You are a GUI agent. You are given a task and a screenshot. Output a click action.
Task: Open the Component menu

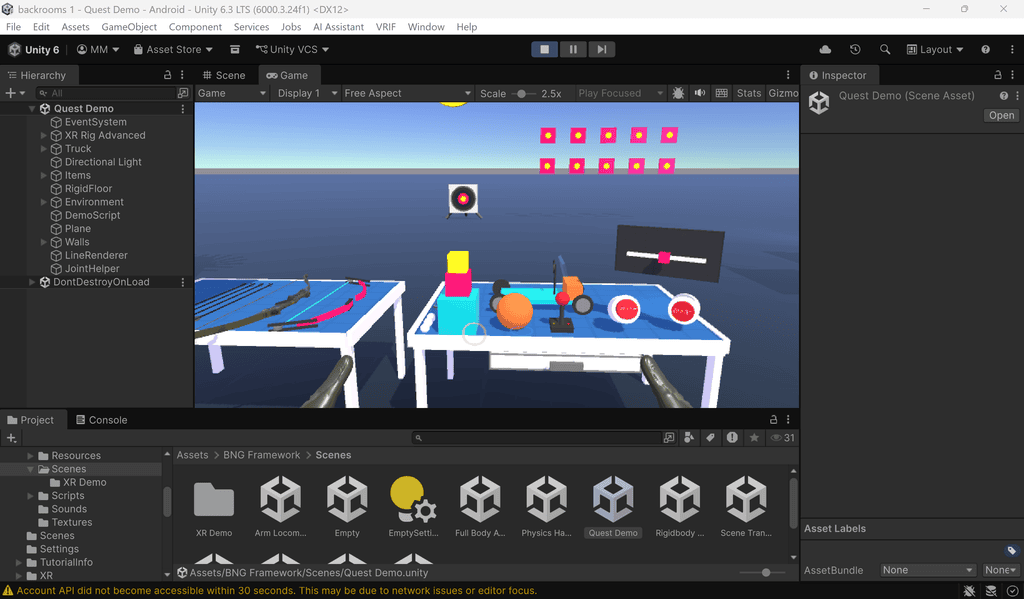click(195, 27)
